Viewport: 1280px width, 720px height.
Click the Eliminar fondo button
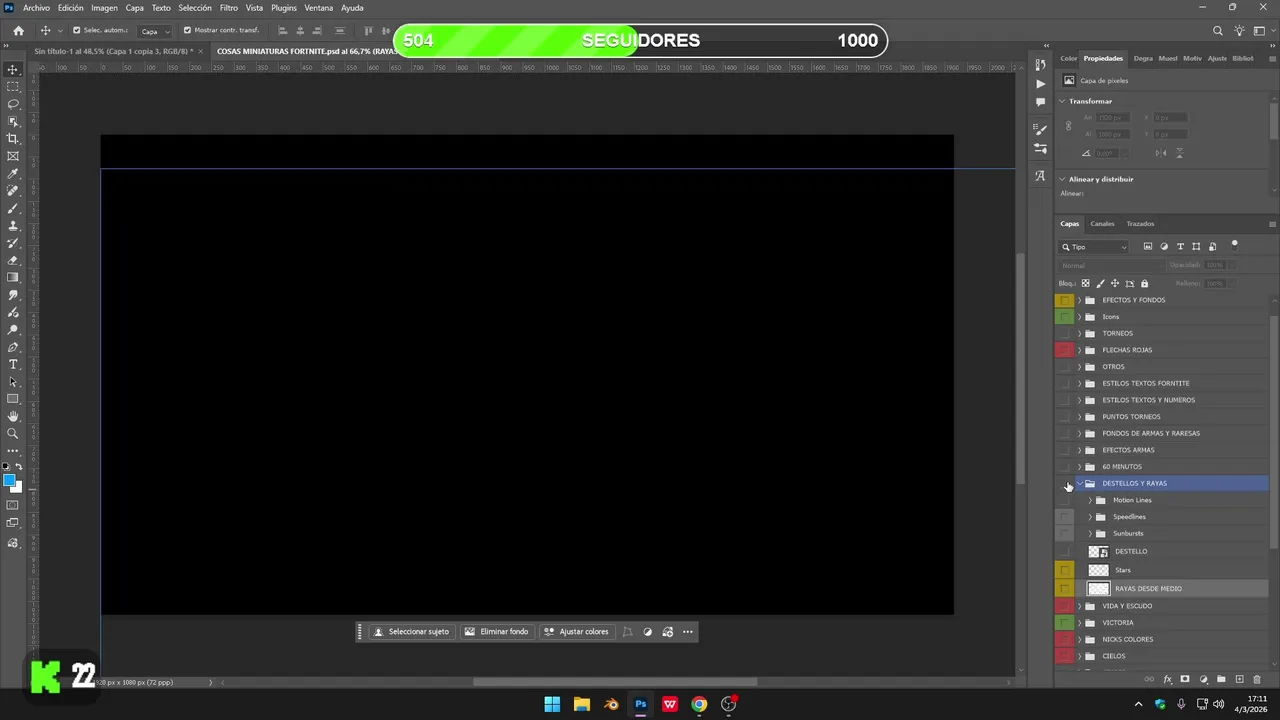point(496,632)
